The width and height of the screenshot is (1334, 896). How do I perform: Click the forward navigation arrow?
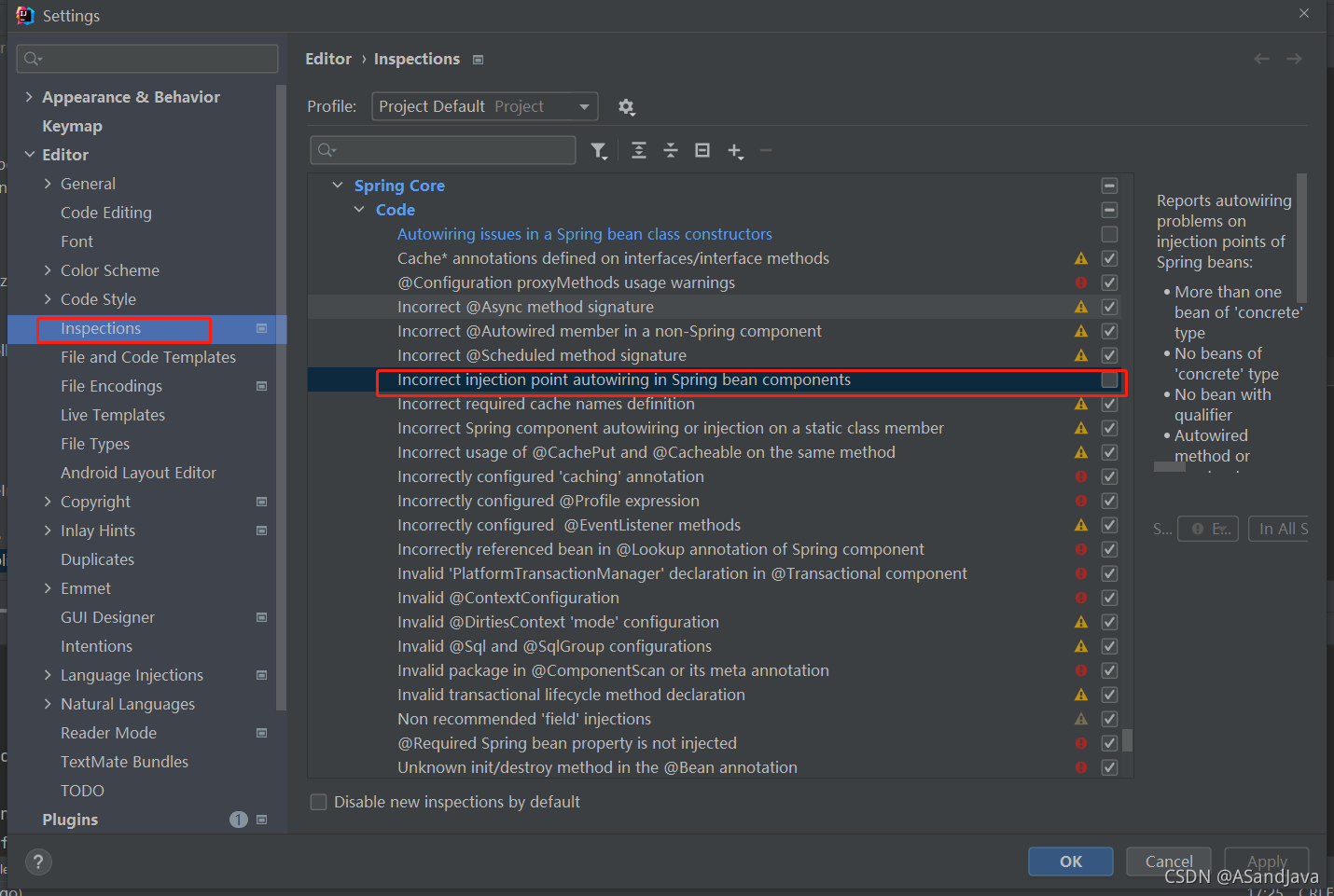click(x=1294, y=59)
